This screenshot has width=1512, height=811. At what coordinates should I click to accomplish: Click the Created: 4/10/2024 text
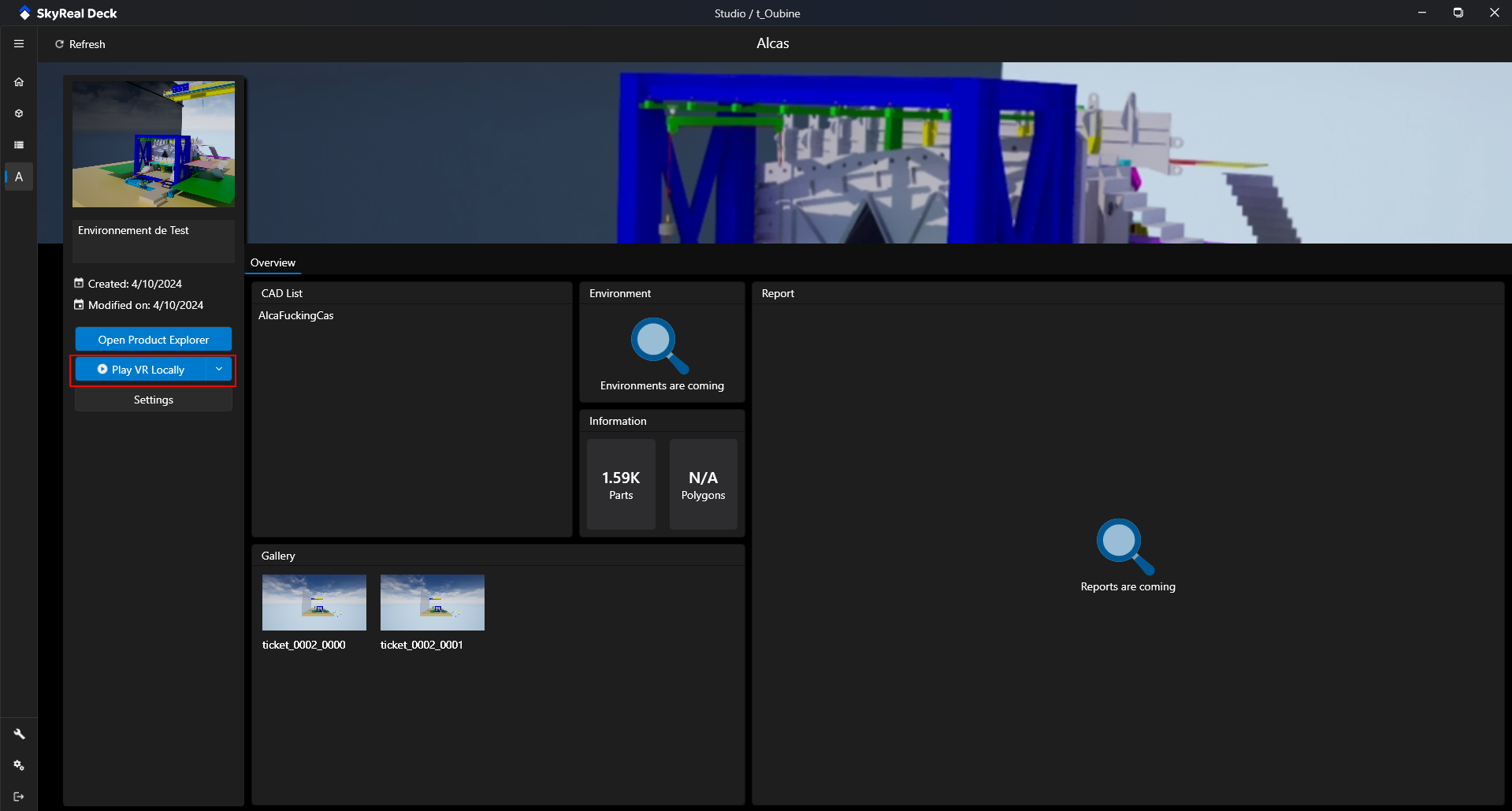click(x=135, y=284)
